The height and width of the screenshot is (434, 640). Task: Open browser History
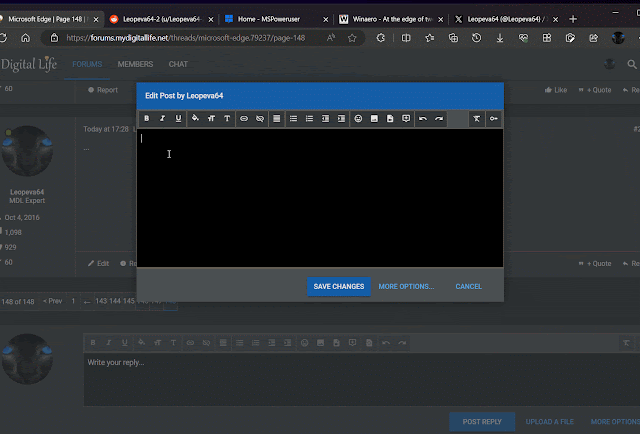(x=476, y=38)
